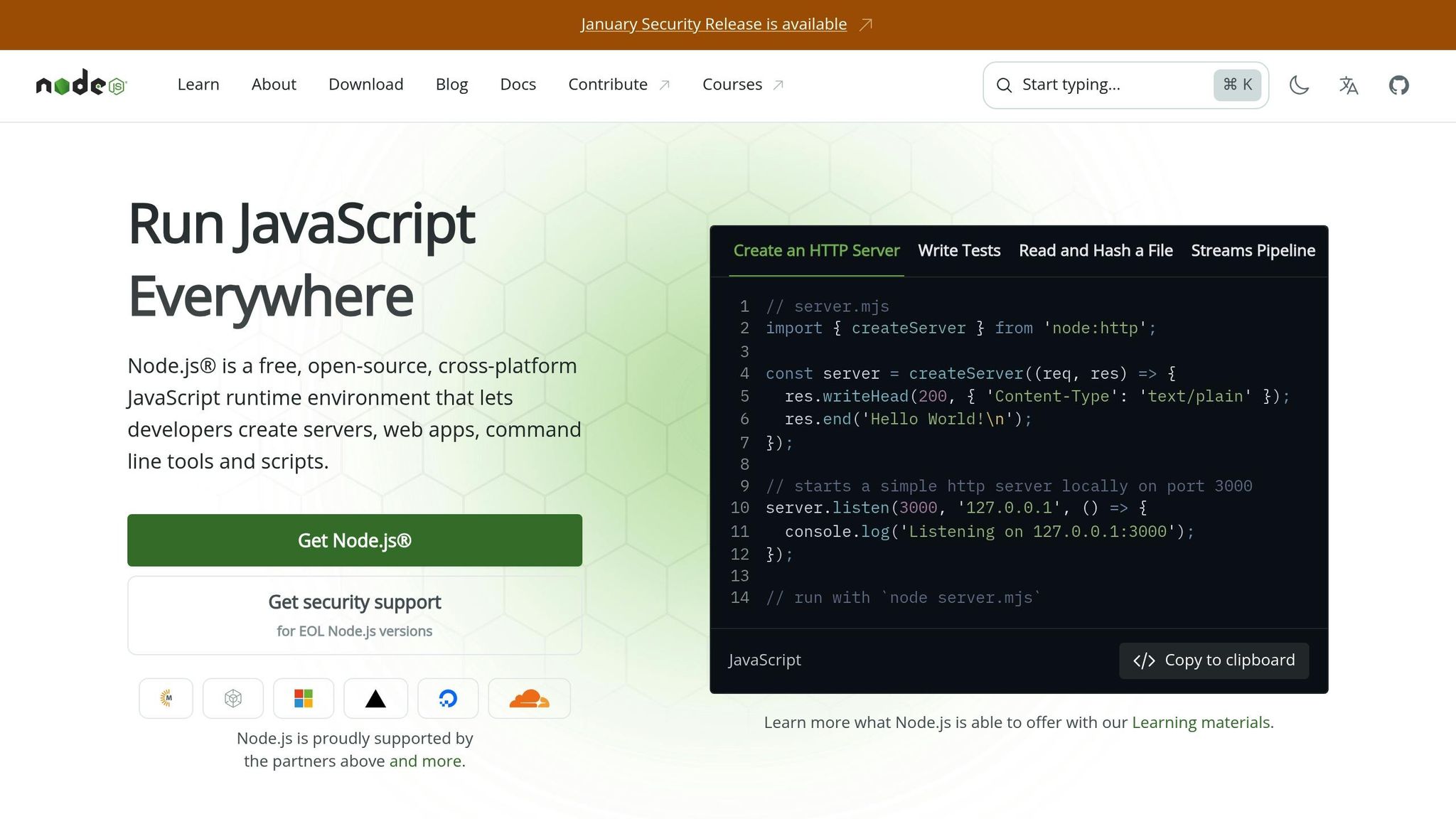Switch to the Write Tests tab
The width and height of the screenshot is (1456, 819).
(x=958, y=250)
